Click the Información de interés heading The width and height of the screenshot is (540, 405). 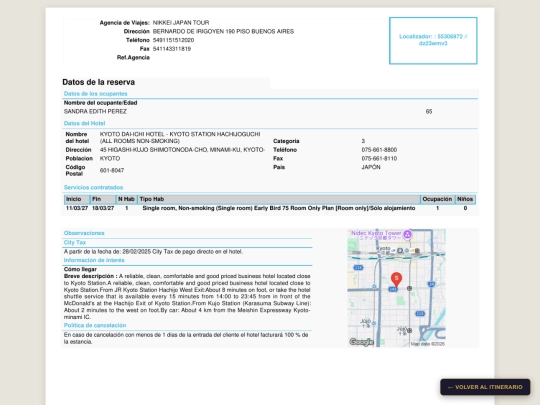pos(94,260)
